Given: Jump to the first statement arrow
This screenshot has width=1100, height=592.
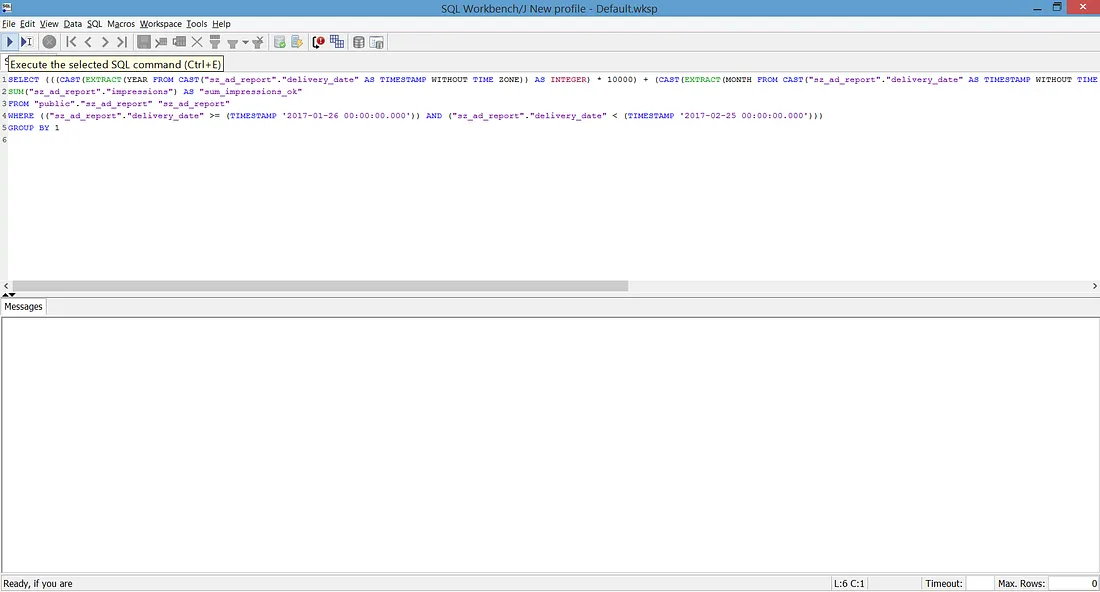Looking at the screenshot, I should pos(71,42).
